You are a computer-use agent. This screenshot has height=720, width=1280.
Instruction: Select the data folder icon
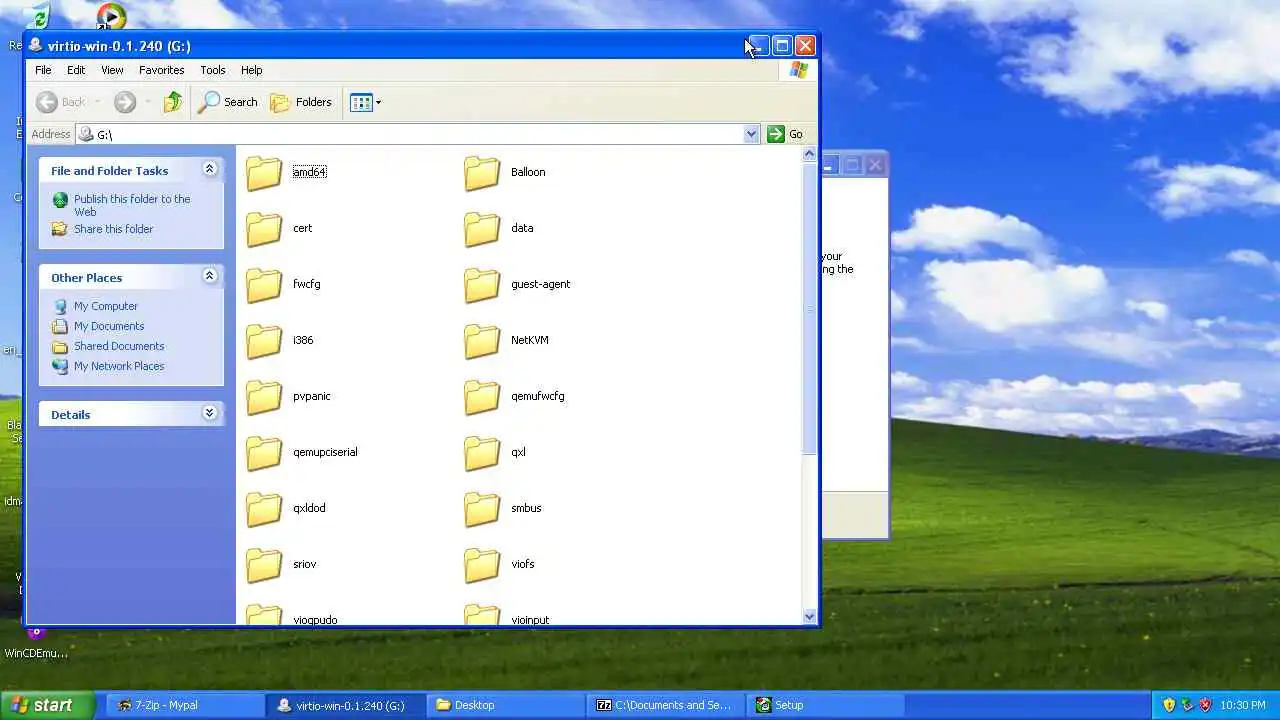pyautogui.click(x=482, y=228)
